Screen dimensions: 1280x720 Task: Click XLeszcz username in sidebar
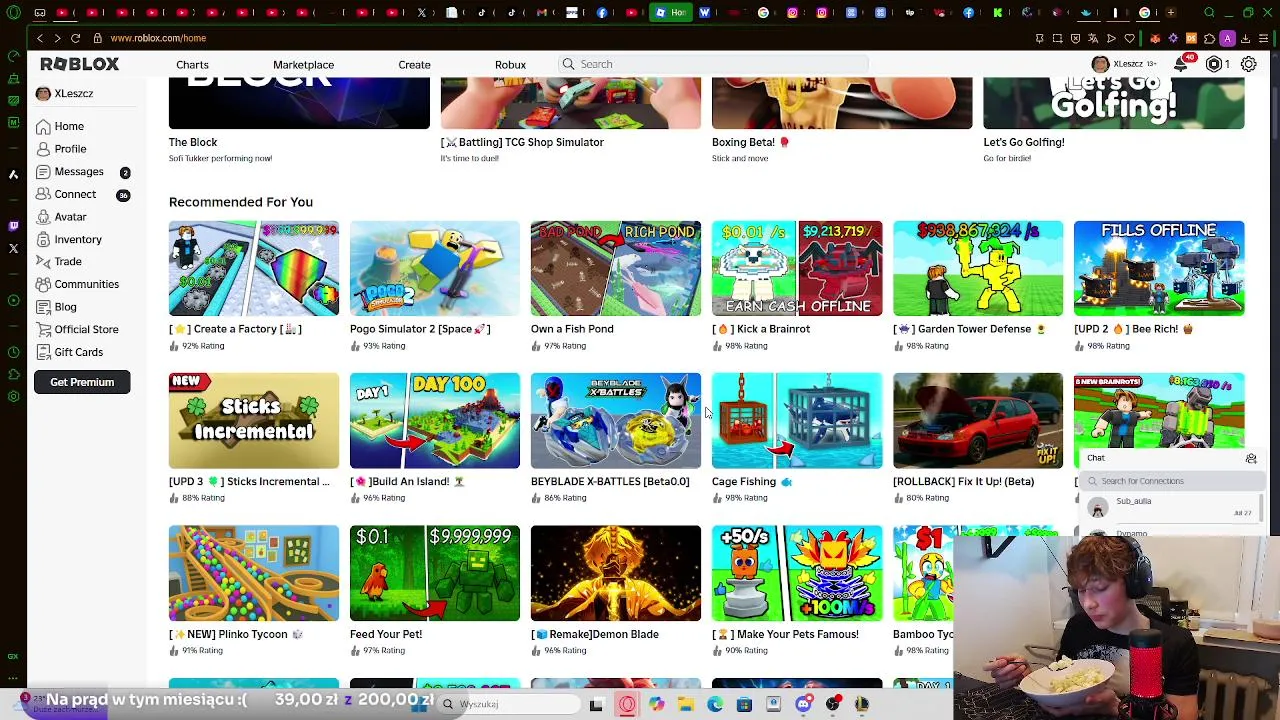74,93
